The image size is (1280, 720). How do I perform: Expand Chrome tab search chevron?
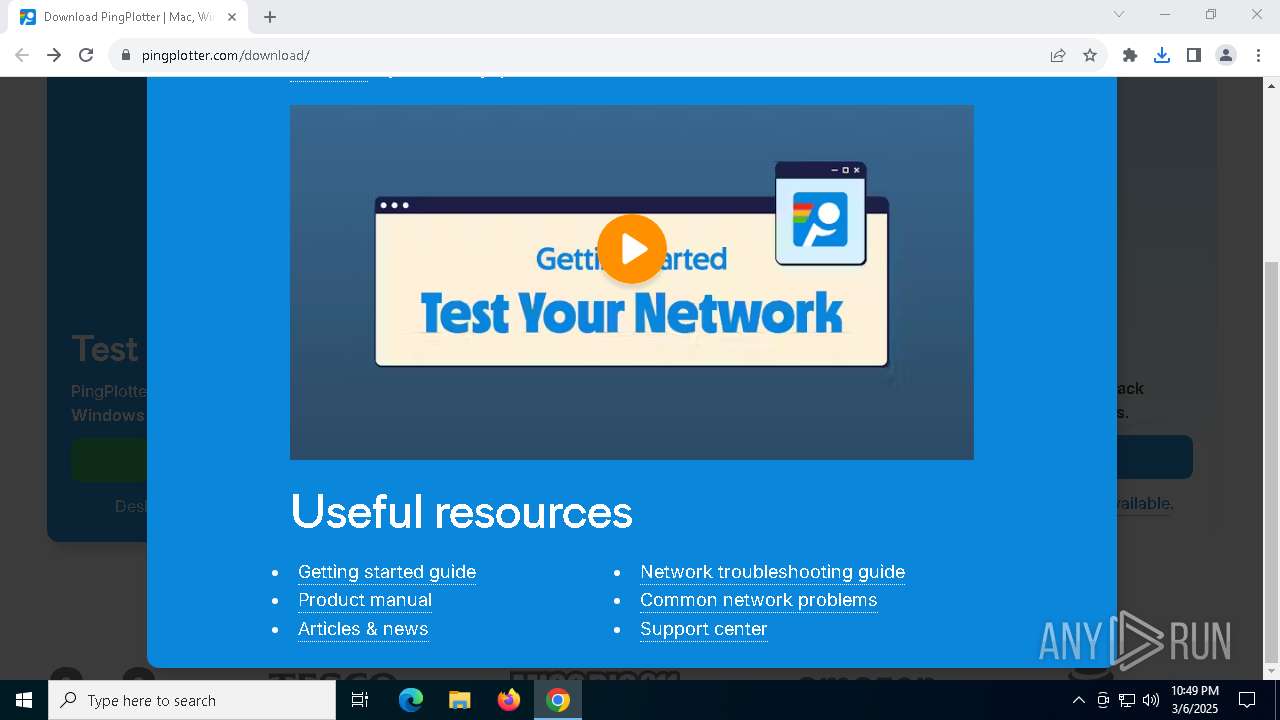tap(1119, 15)
